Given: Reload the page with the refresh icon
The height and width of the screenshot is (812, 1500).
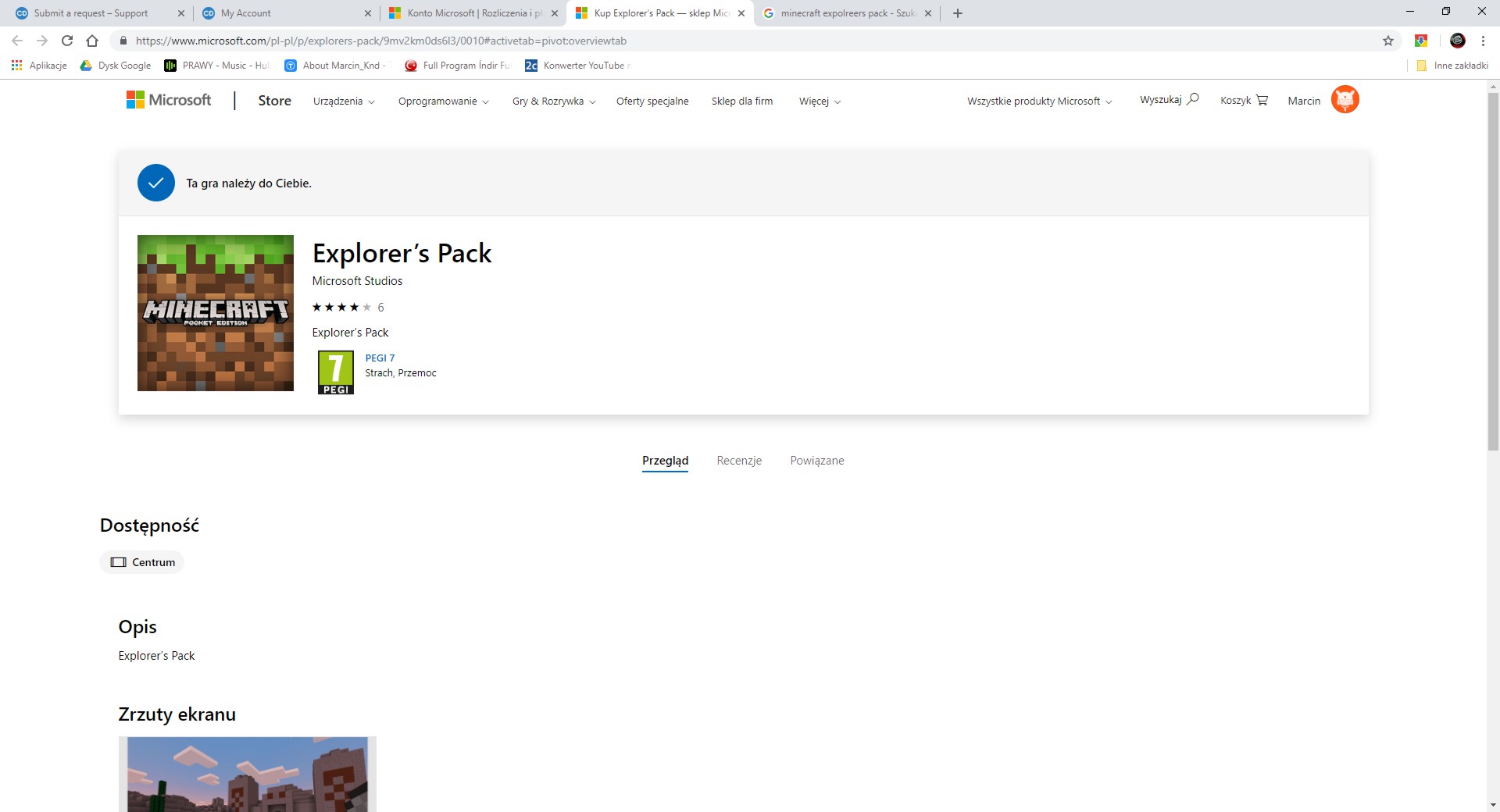Looking at the screenshot, I should click(67, 41).
